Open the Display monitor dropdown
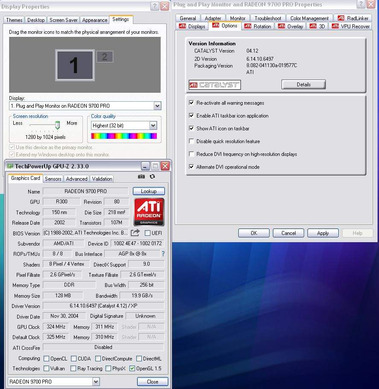Viewport: 379px width, 389px height. (157, 106)
